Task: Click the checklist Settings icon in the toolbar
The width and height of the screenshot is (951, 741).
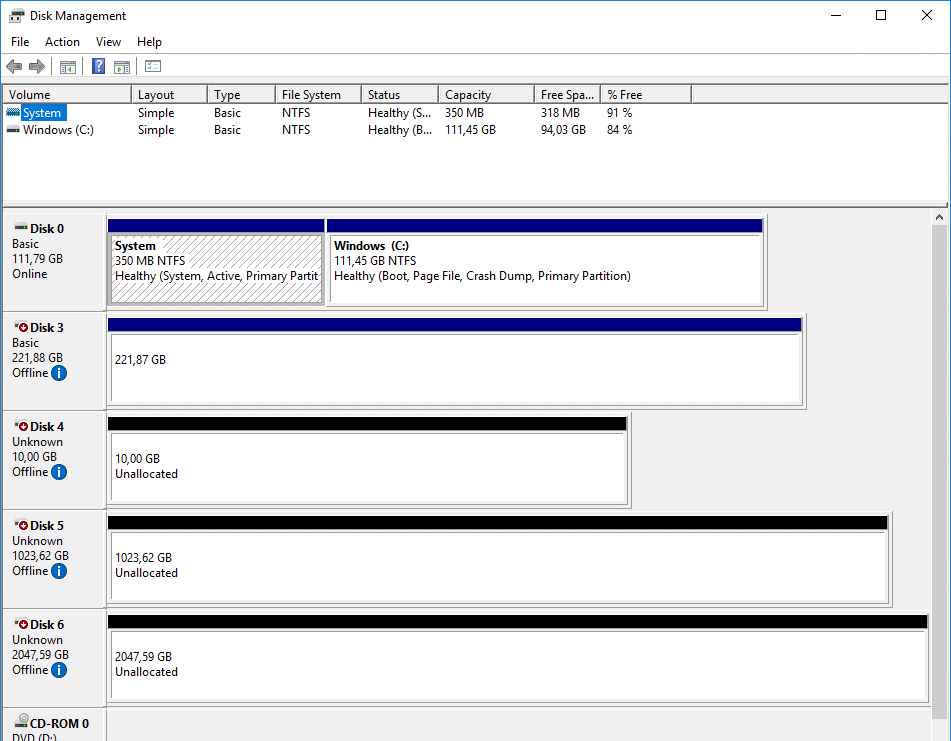Action: 153,66
